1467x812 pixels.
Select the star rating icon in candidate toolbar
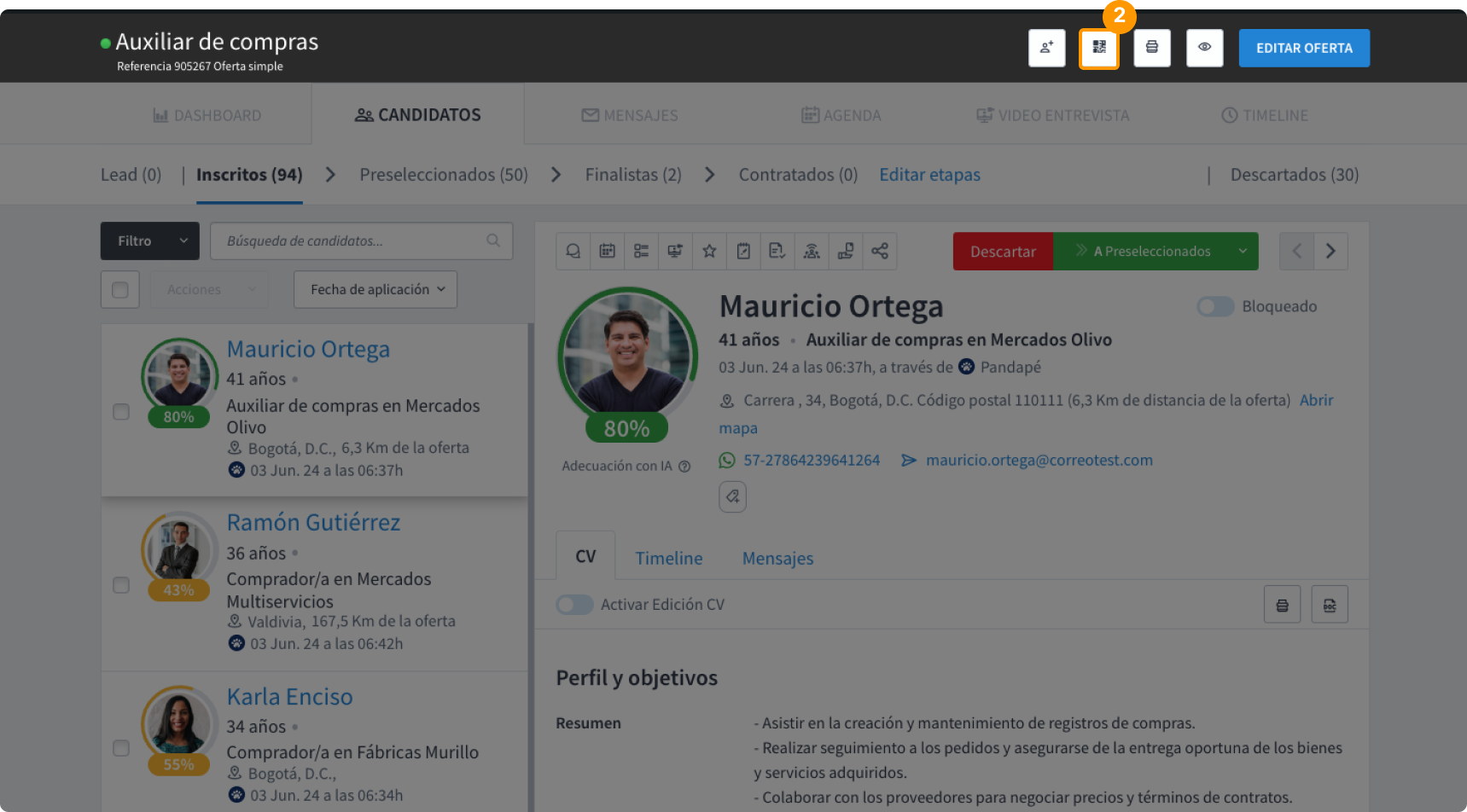(709, 251)
